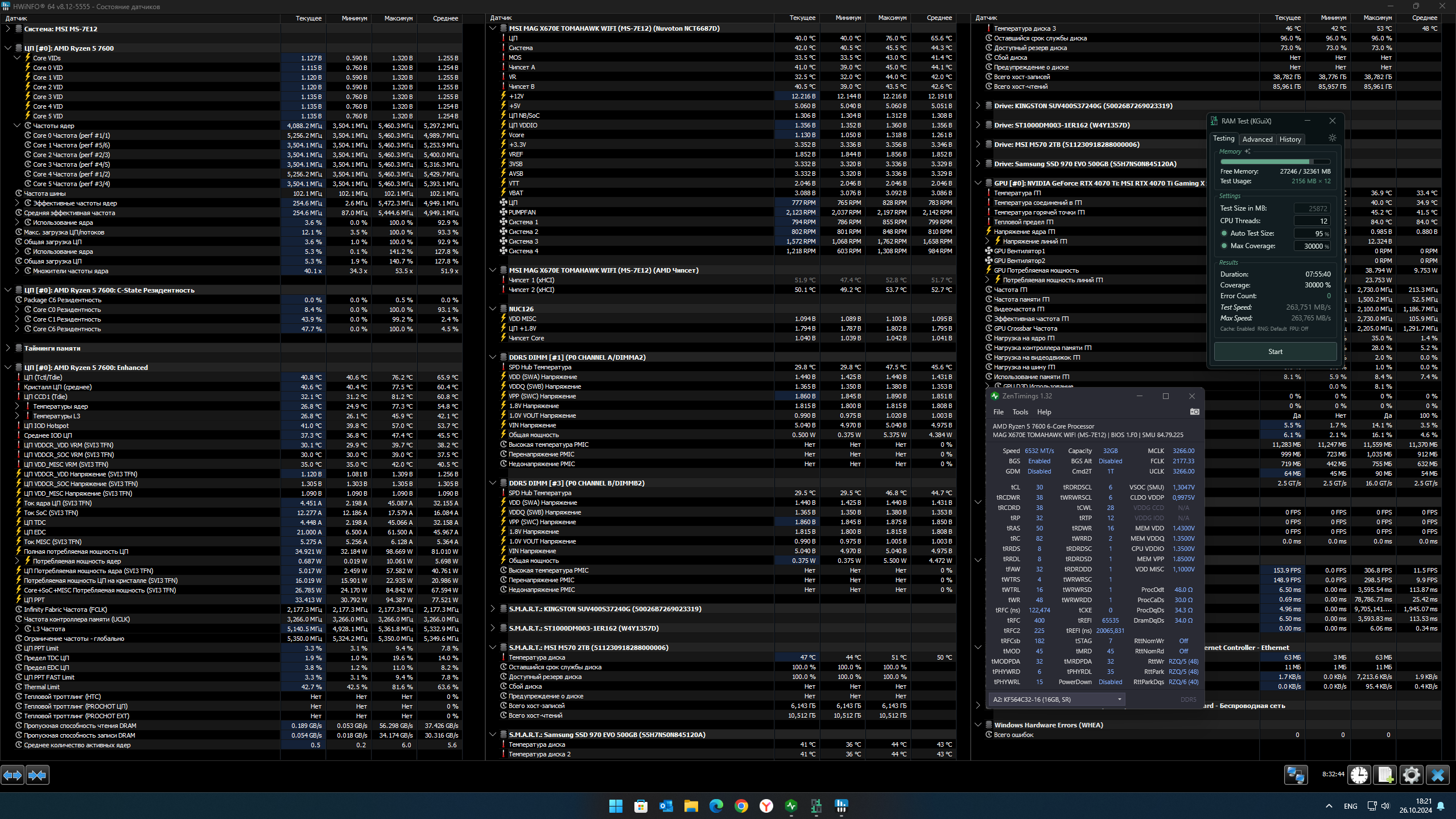The width and height of the screenshot is (1456, 819).
Task: Toggle Max Coverage option in RAM Test
Action: [1224, 246]
